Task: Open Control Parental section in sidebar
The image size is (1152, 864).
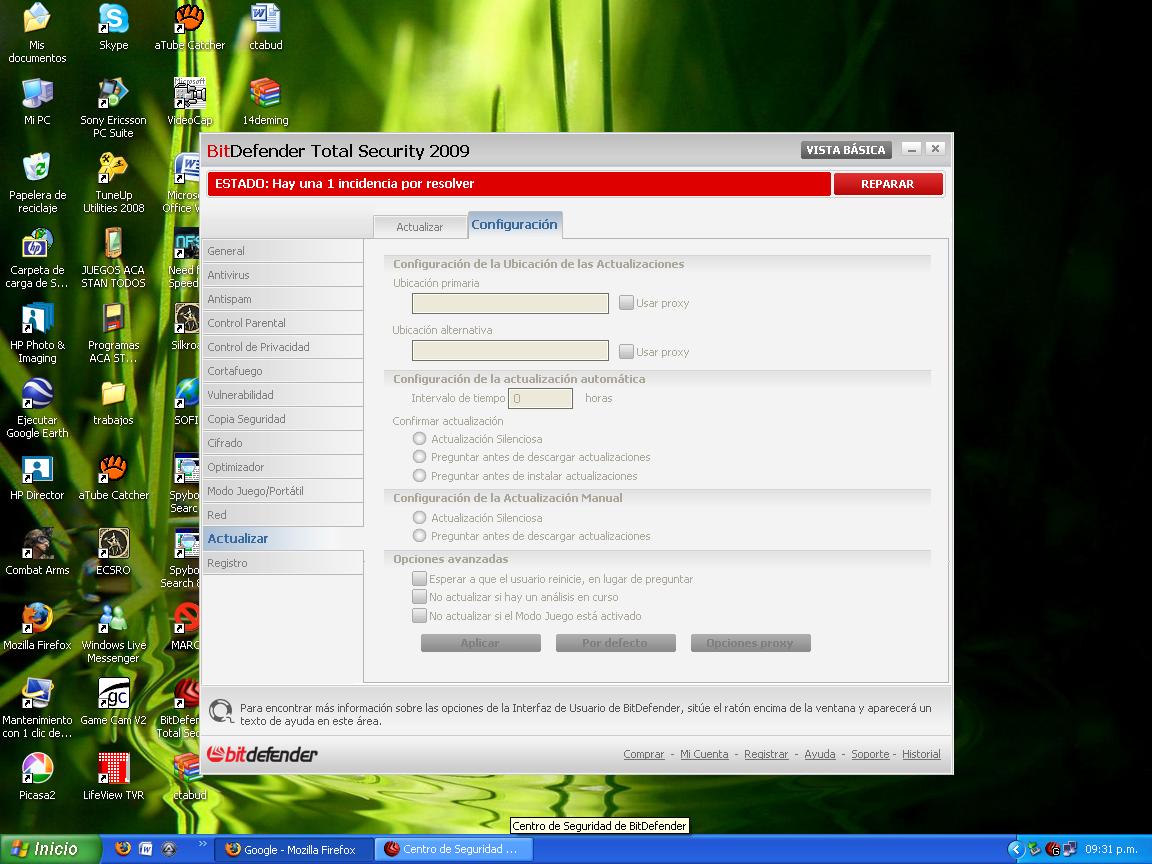Action: coord(283,323)
